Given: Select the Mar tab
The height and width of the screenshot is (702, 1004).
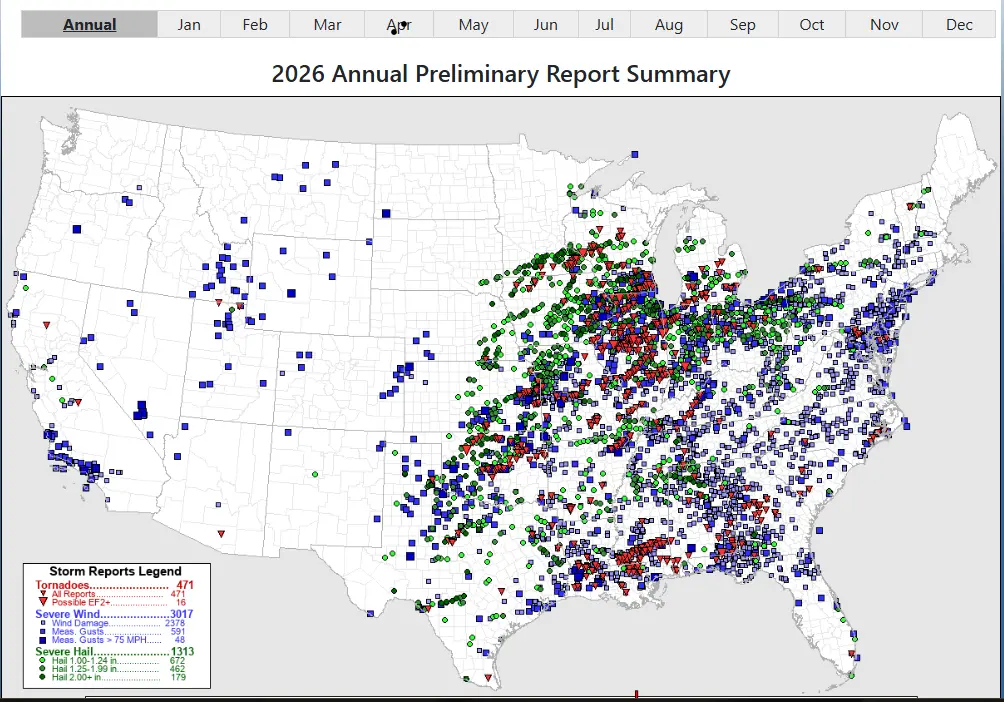Looking at the screenshot, I should tap(327, 24).
